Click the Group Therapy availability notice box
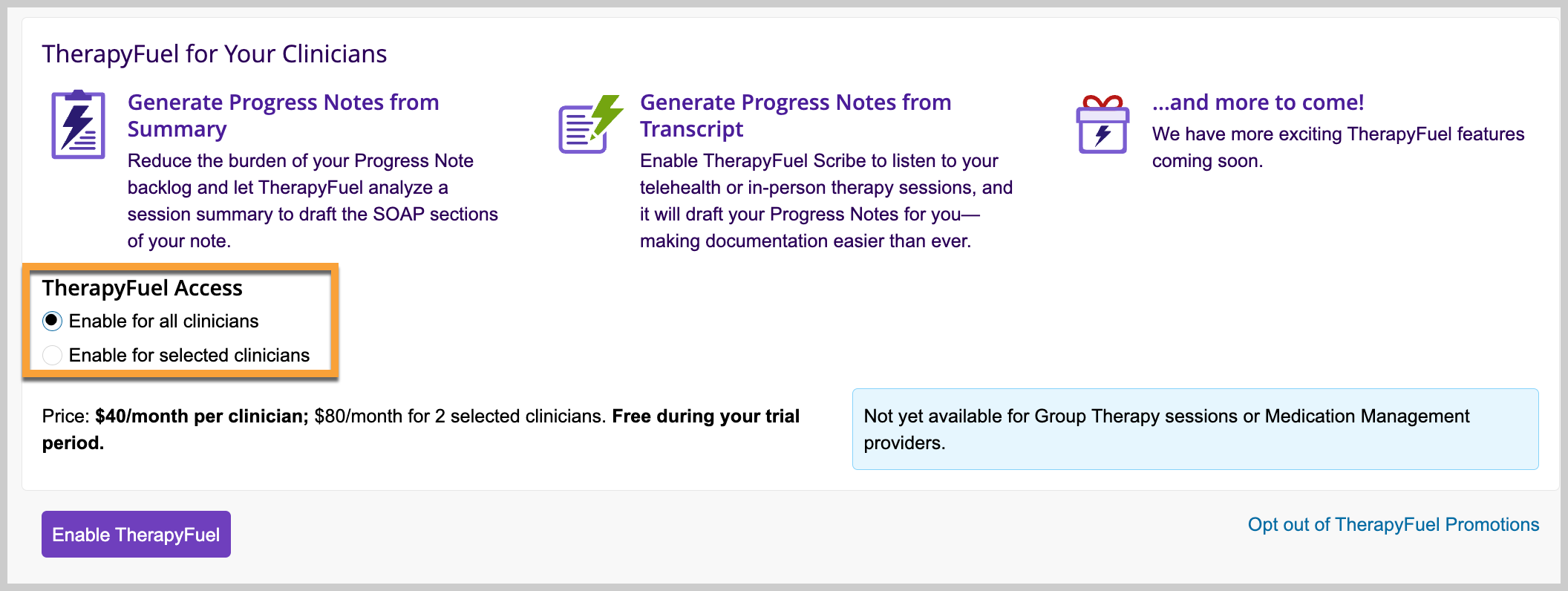The image size is (1568, 591). click(x=1195, y=429)
